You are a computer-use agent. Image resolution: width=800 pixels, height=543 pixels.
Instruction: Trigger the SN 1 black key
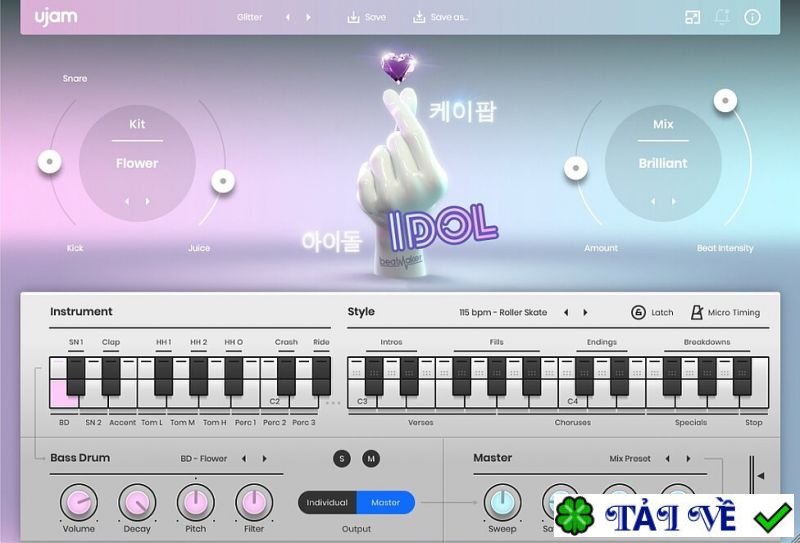click(x=76, y=376)
